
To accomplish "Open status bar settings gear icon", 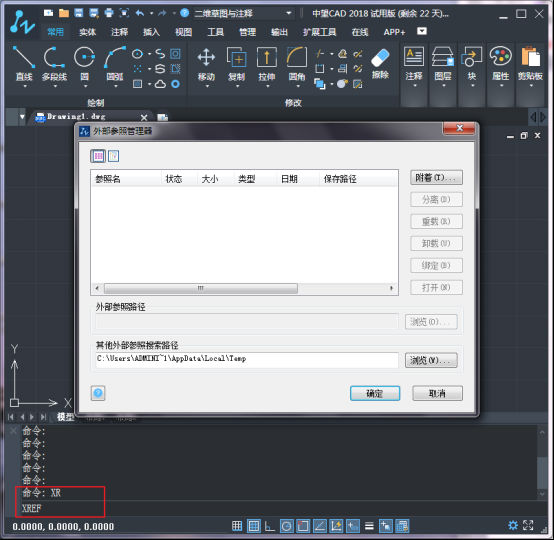I will (513, 526).
